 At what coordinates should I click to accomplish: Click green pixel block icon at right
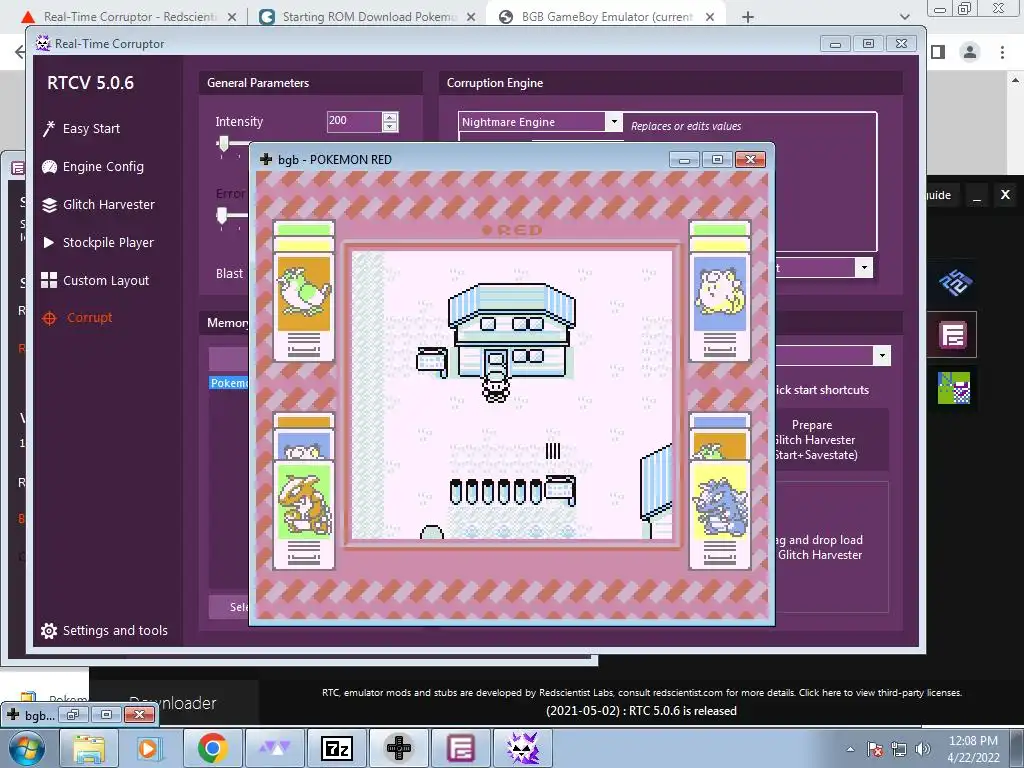coord(953,389)
